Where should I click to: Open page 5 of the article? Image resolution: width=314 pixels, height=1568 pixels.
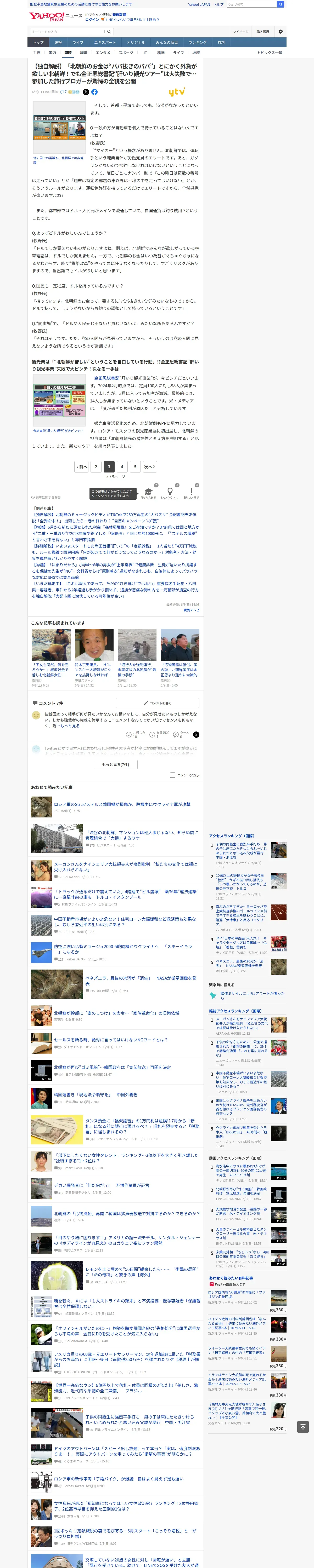pos(135,466)
